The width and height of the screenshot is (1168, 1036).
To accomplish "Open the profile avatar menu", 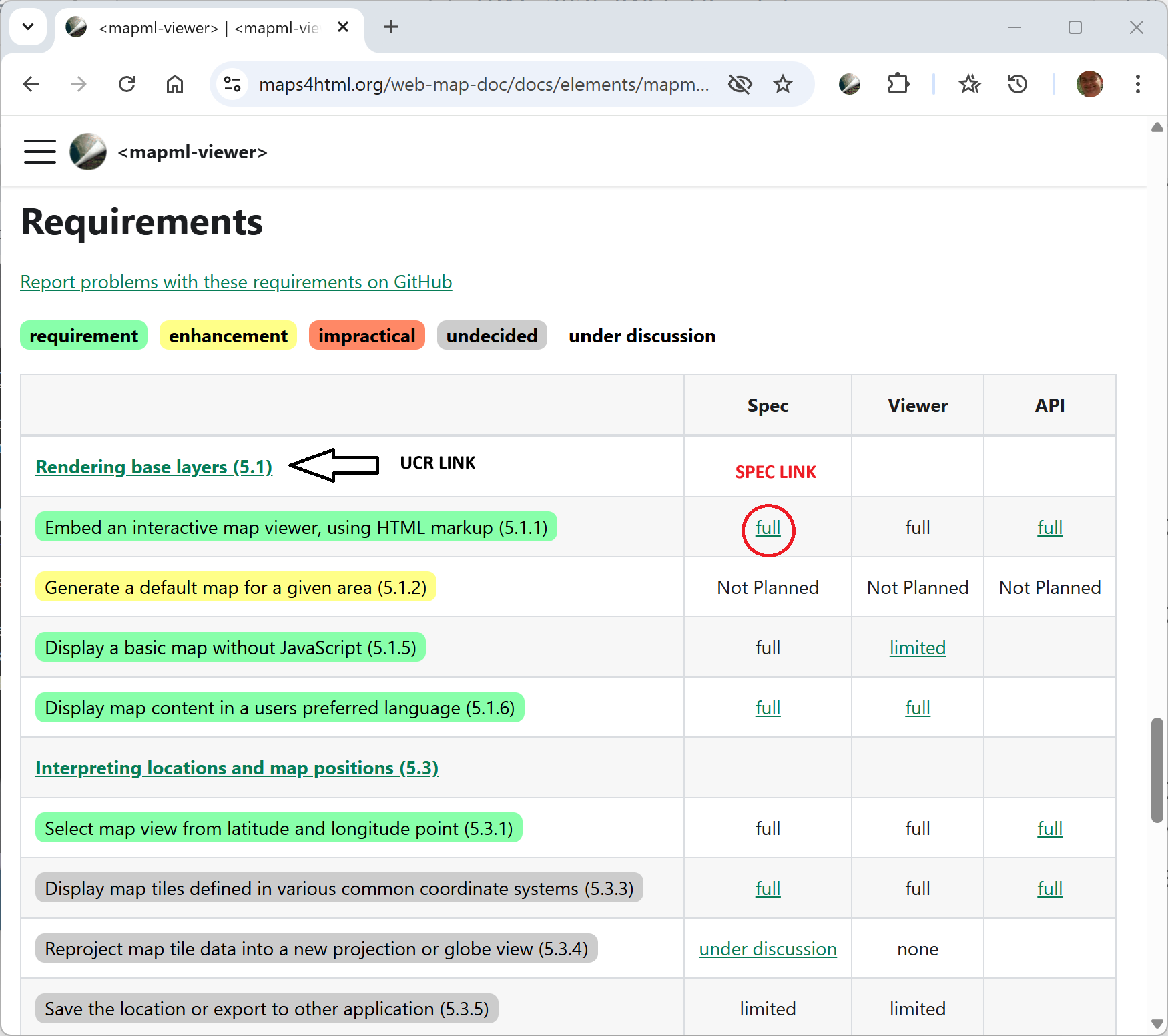I will click(x=1090, y=84).
